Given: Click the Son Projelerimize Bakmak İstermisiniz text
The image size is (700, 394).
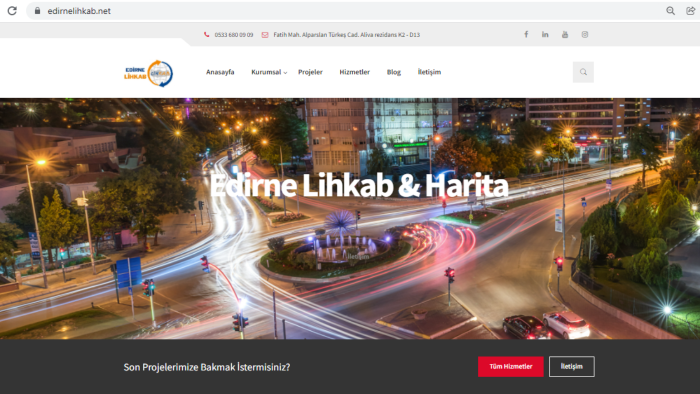Looking at the screenshot, I should [x=207, y=367].
